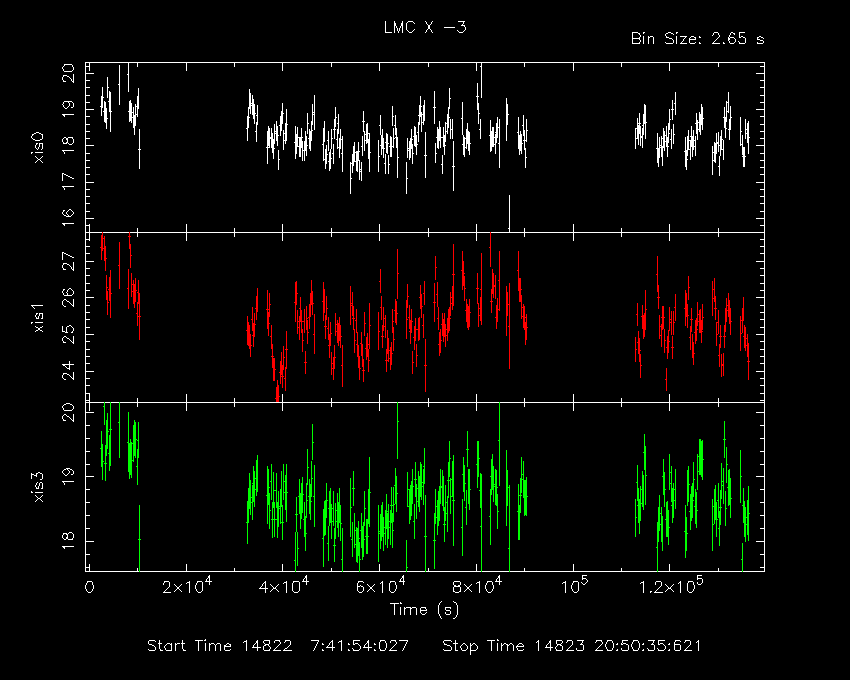Click the x-axis tick label '4×10⁴'
This screenshot has width=850, height=680.
(284, 586)
